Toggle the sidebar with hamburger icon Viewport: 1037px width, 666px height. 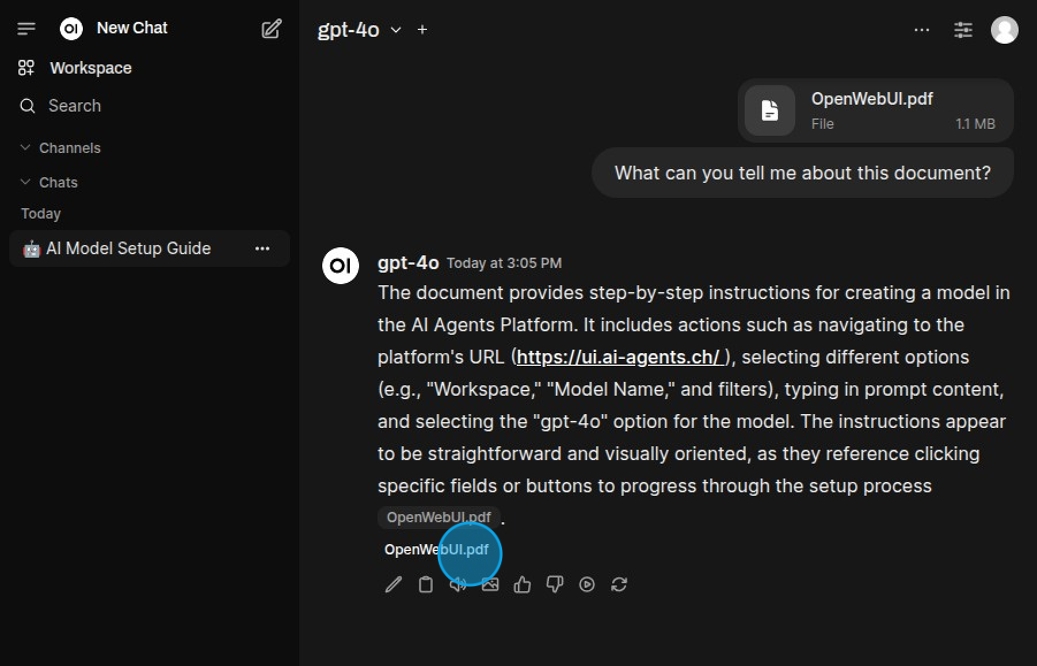tap(27, 29)
